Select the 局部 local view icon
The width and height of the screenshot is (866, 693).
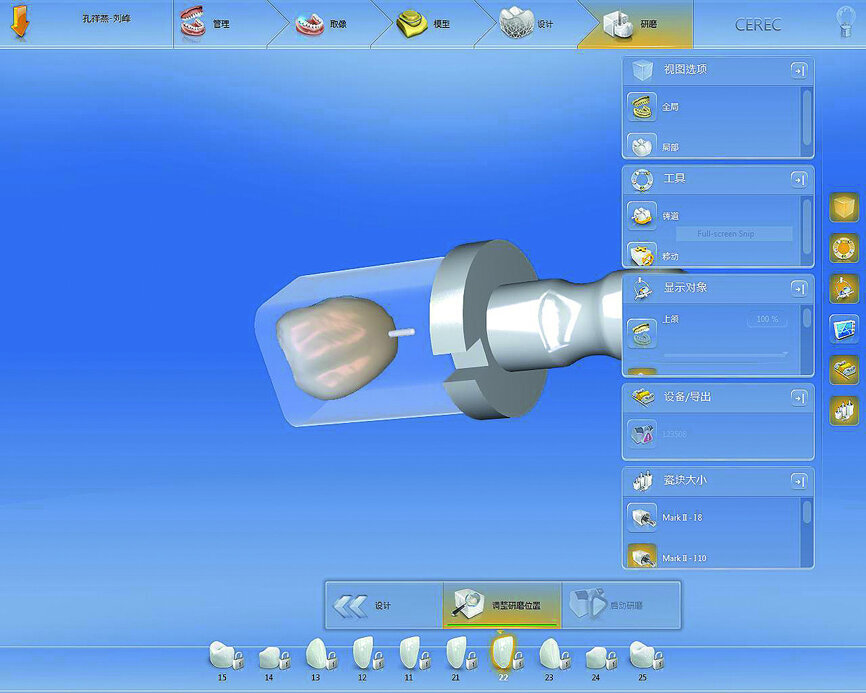pyautogui.click(x=641, y=146)
